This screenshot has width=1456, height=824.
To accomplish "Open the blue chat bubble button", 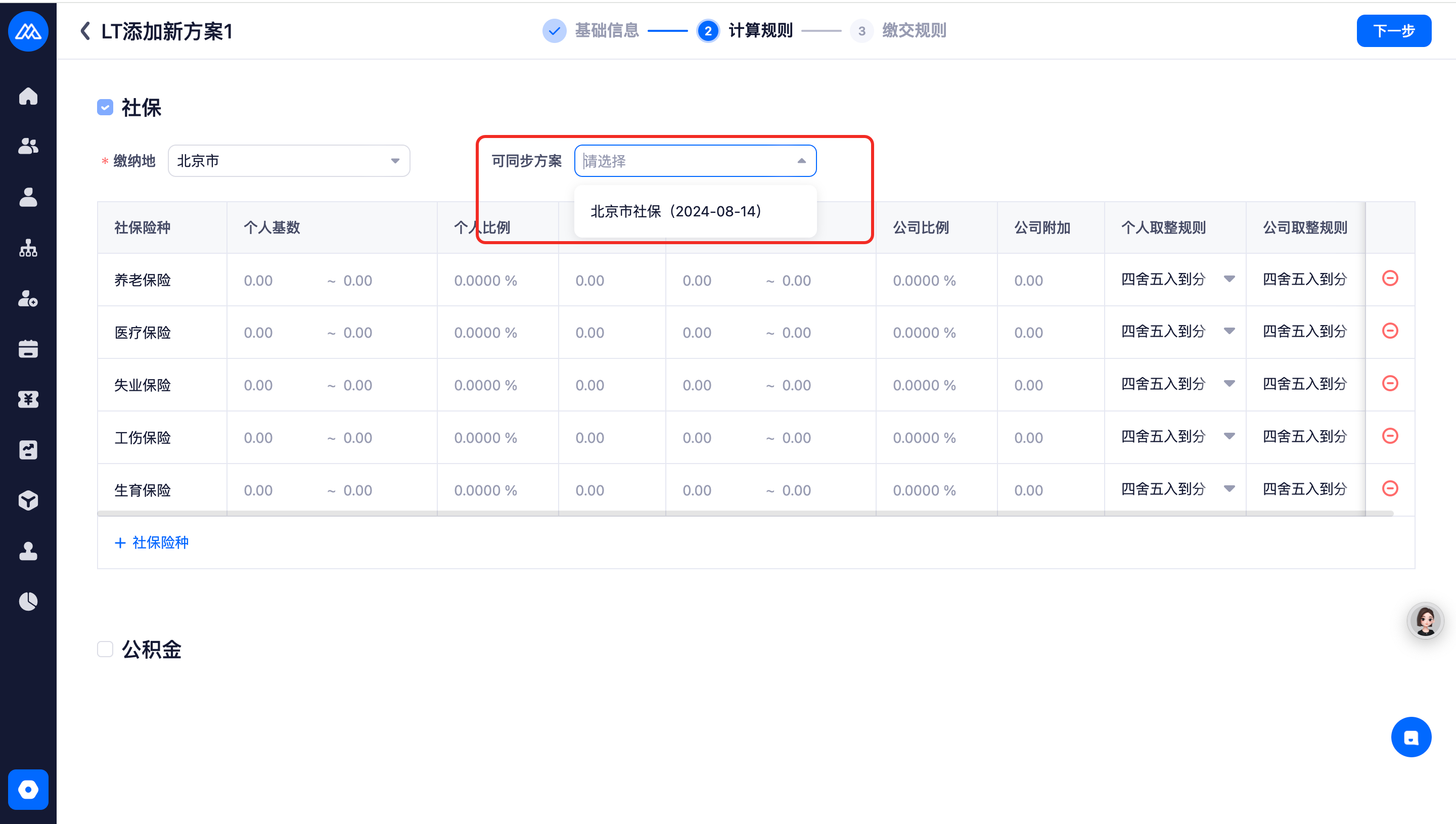I will pyautogui.click(x=1410, y=737).
